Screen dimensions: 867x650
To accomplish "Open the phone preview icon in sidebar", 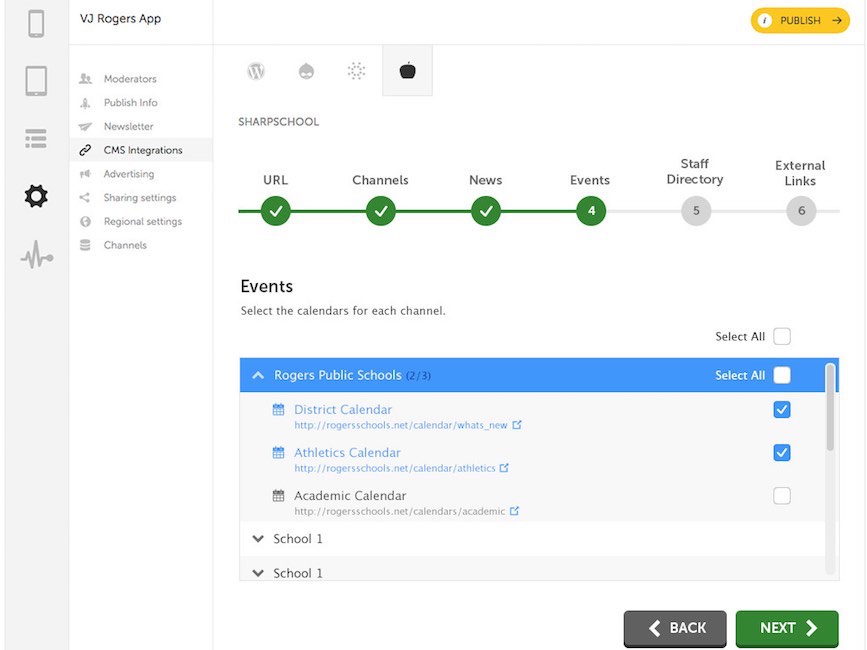I will [x=36, y=24].
